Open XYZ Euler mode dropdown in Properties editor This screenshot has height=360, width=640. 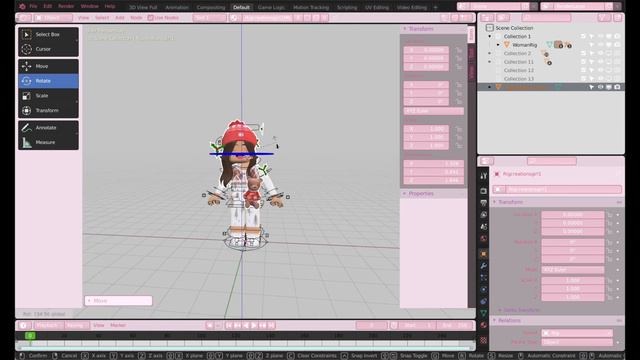click(573, 270)
